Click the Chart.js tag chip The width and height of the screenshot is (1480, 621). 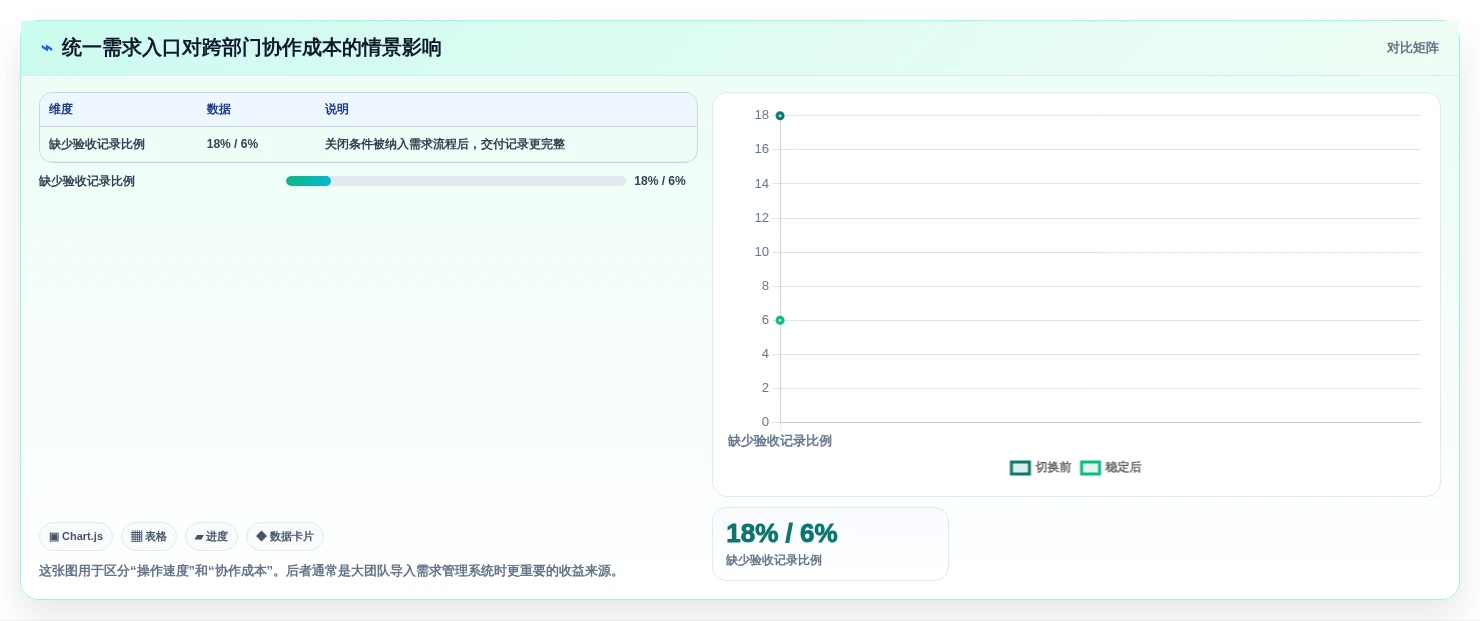76,537
